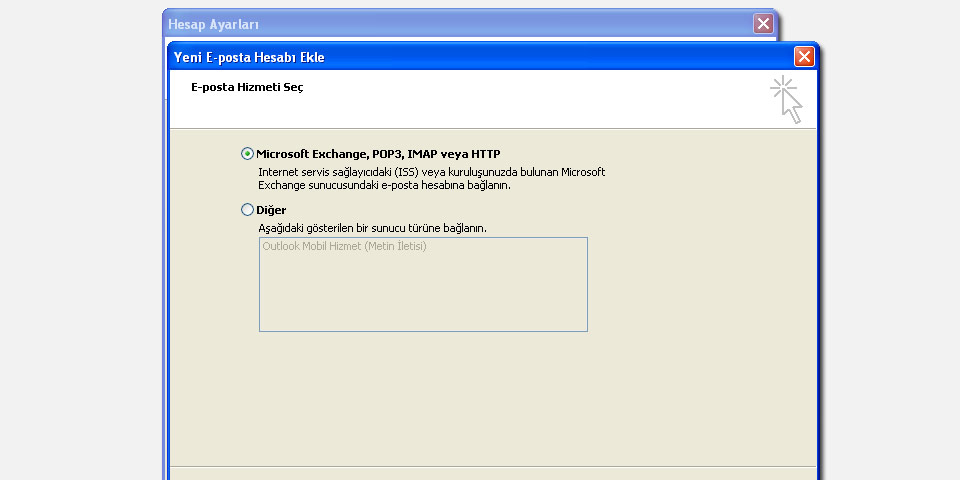This screenshot has width=960, height=480.
Task: Close the Yeni E-posta Hesabı Ekle dialog
Action: [804, 57]
